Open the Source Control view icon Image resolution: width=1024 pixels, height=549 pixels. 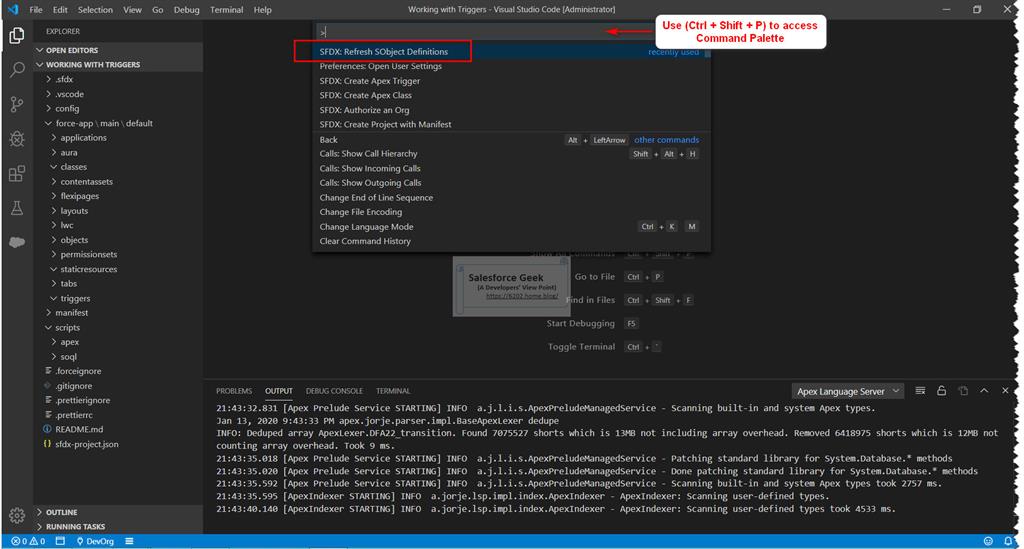point(17,104)
